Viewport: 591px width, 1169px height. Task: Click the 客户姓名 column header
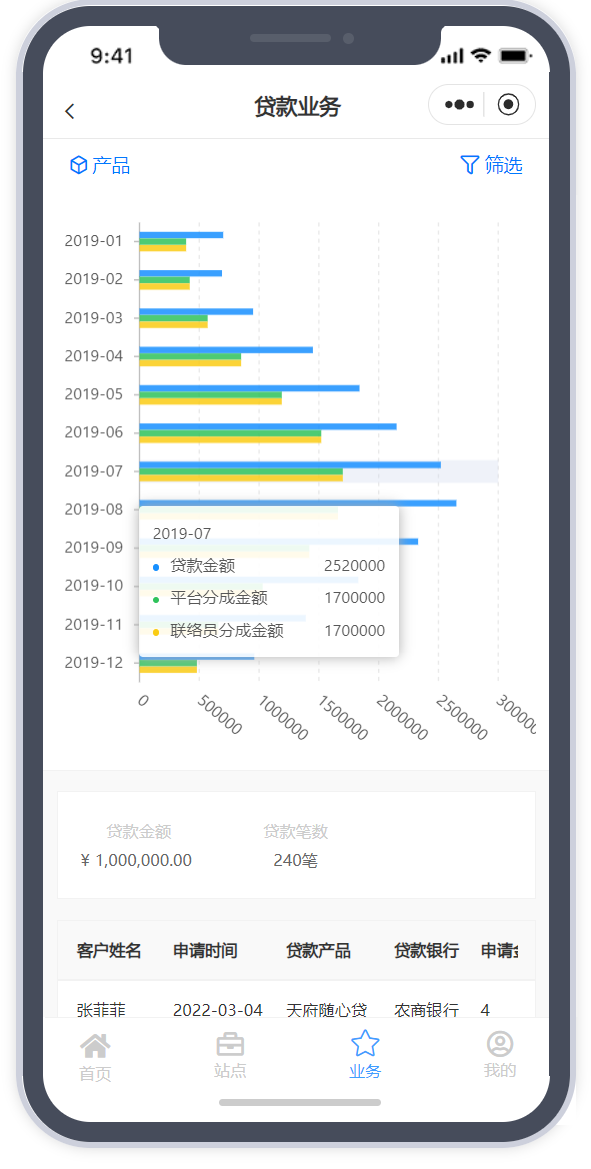point(109,951)
